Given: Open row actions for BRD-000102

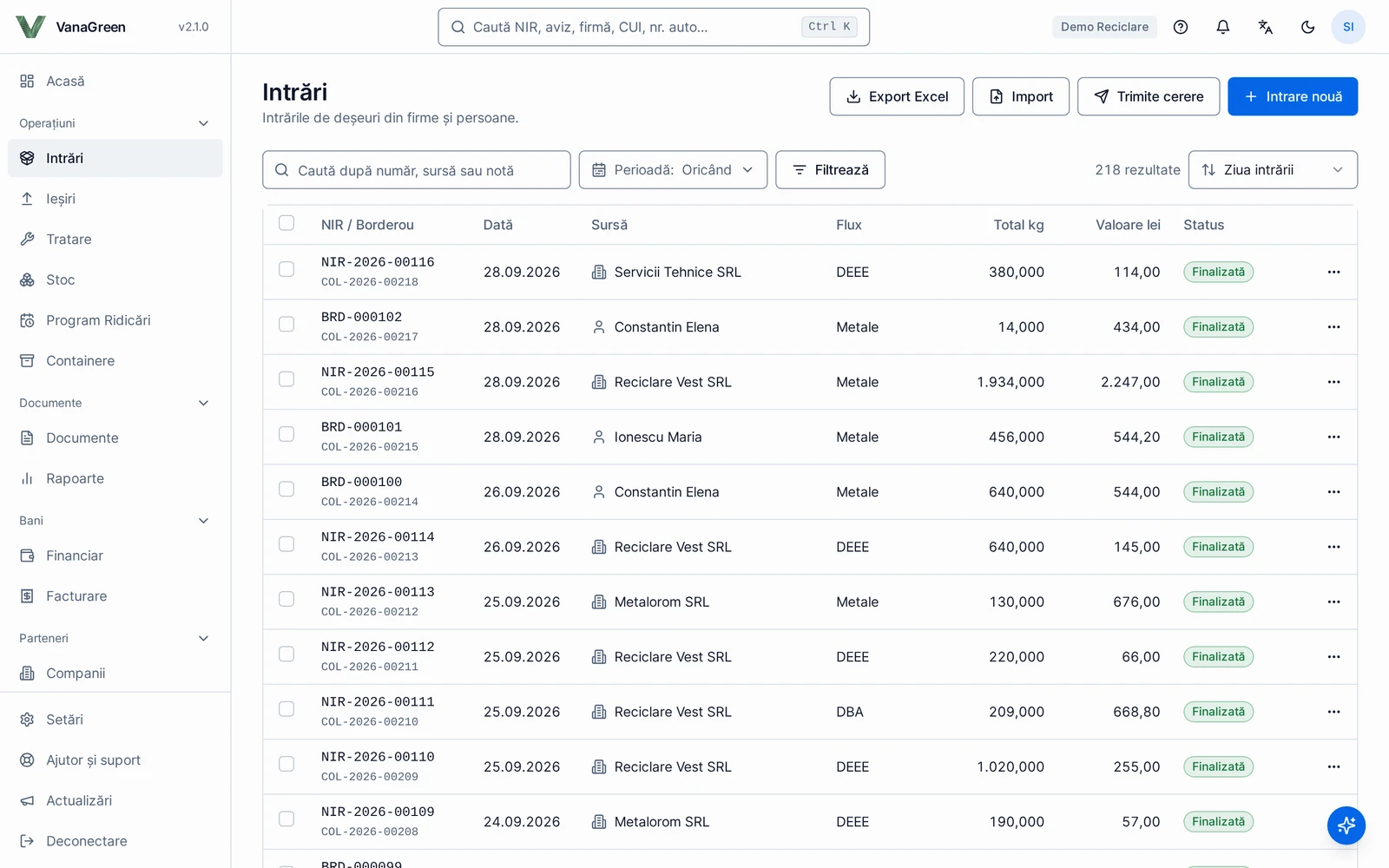Looking at the screenshot, I should [x=1334, y=327].
